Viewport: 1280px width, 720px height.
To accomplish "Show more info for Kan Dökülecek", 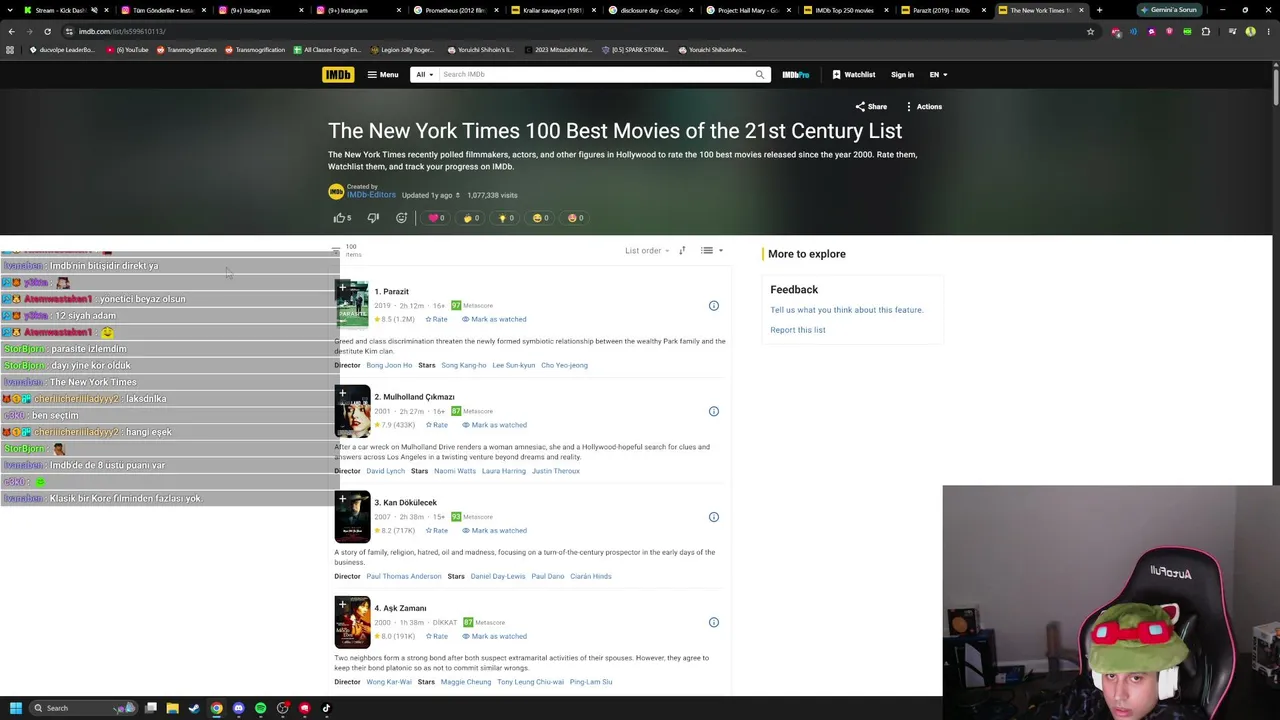I will [714, 517].
